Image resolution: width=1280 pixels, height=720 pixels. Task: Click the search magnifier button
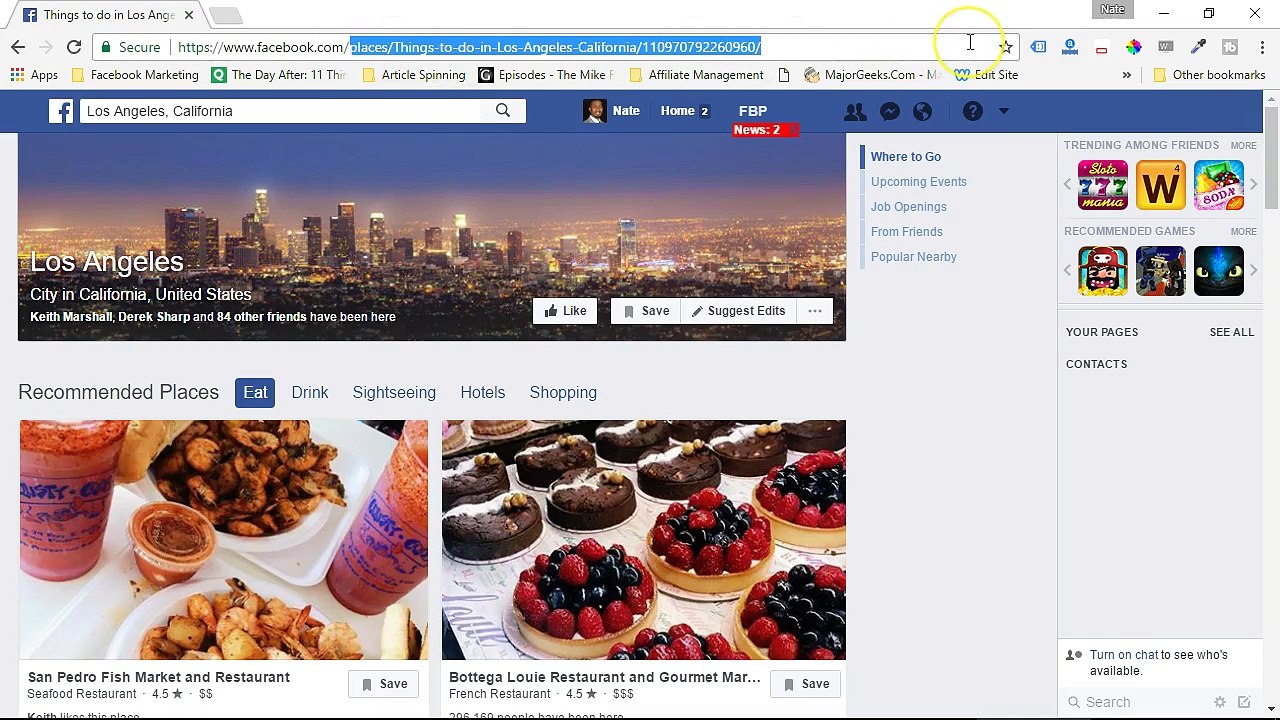pos(503,111)
